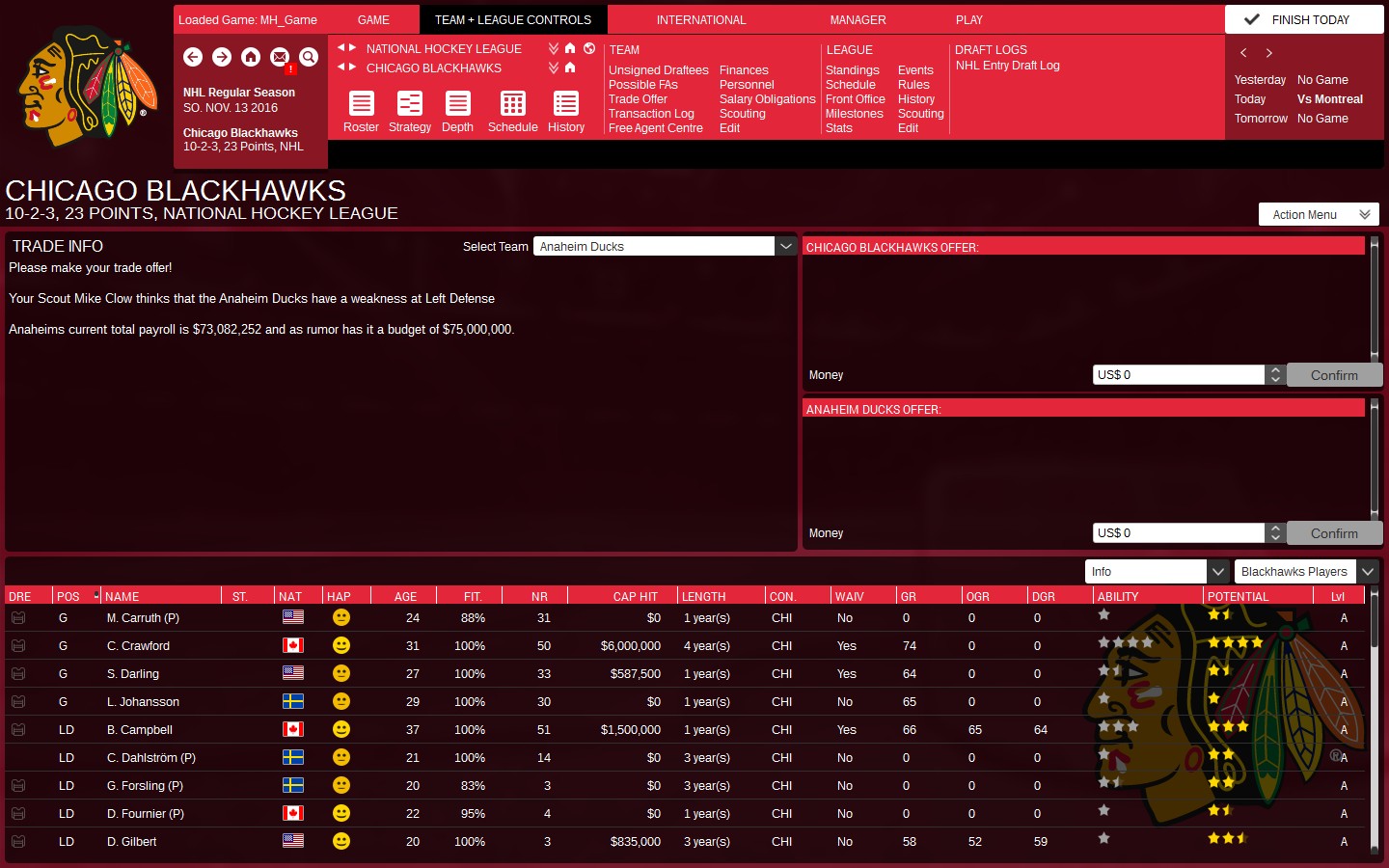Expand the Info view dropdown

[1217, 571]
